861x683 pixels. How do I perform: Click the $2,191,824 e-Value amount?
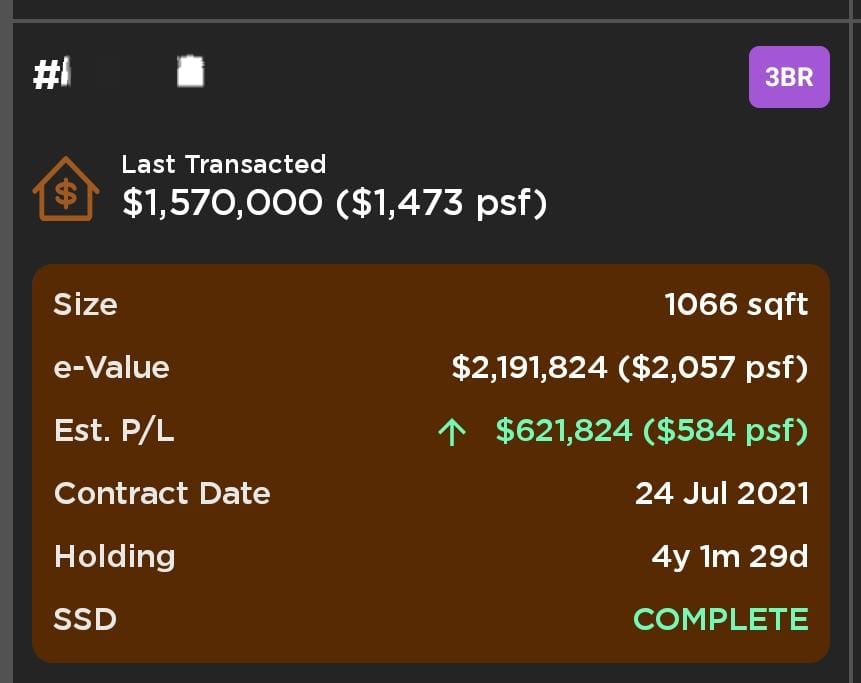tap(529, 368)
